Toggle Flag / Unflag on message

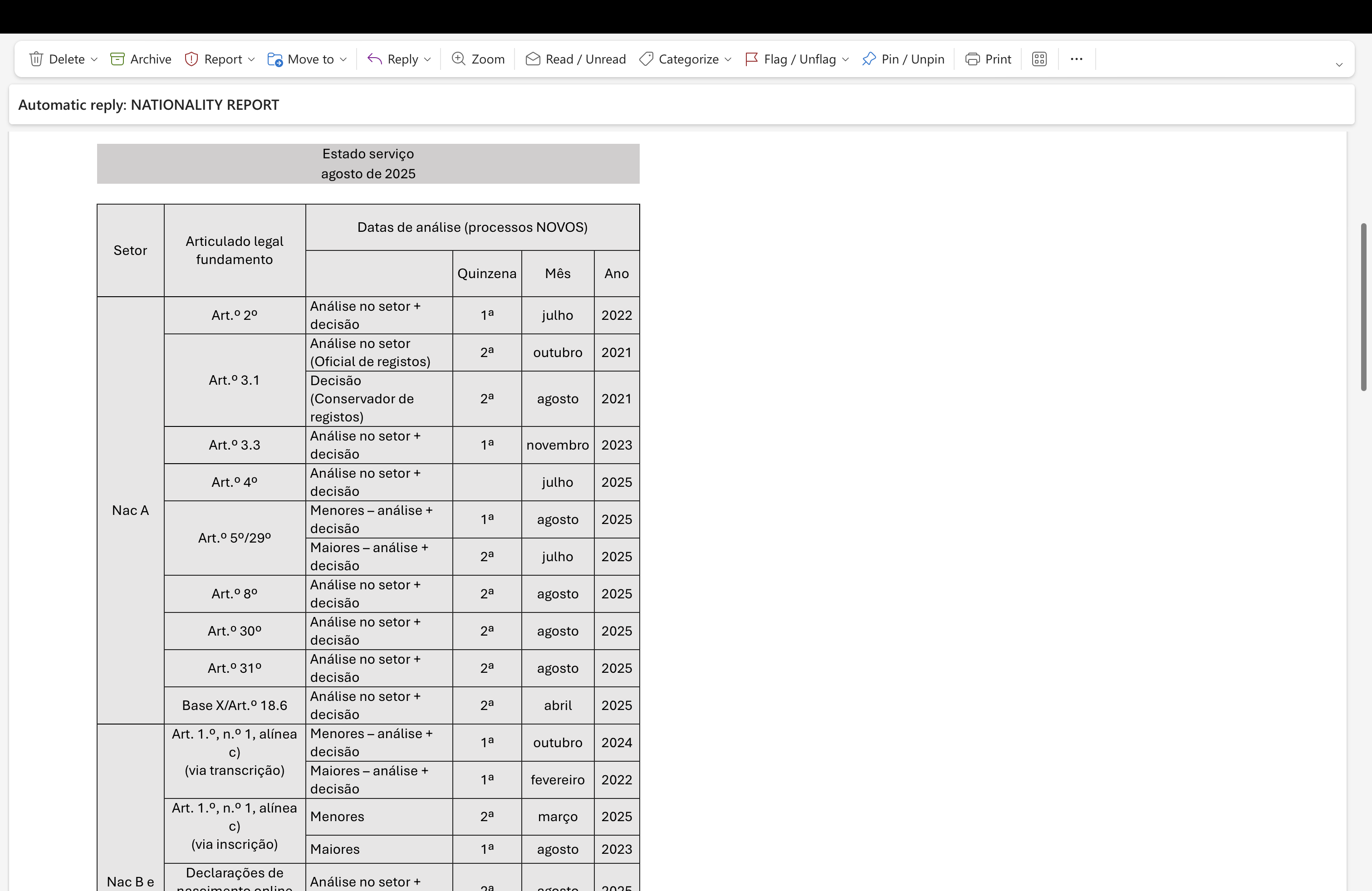tap(791, 59)
